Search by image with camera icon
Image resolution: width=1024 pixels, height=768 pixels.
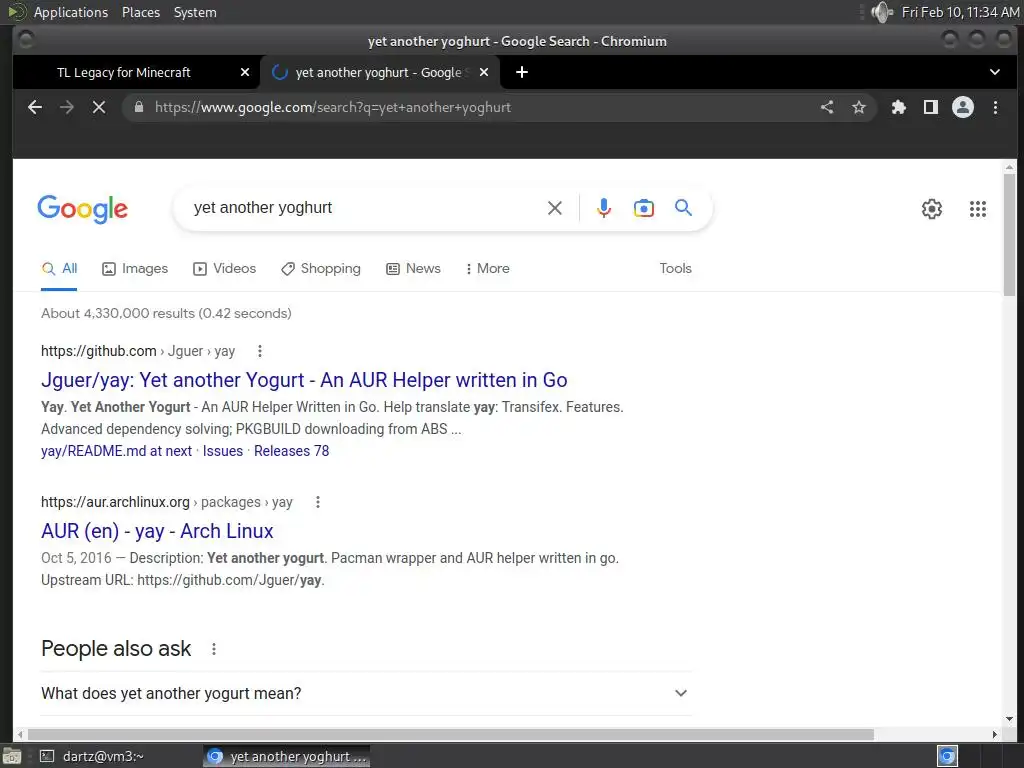644,208
